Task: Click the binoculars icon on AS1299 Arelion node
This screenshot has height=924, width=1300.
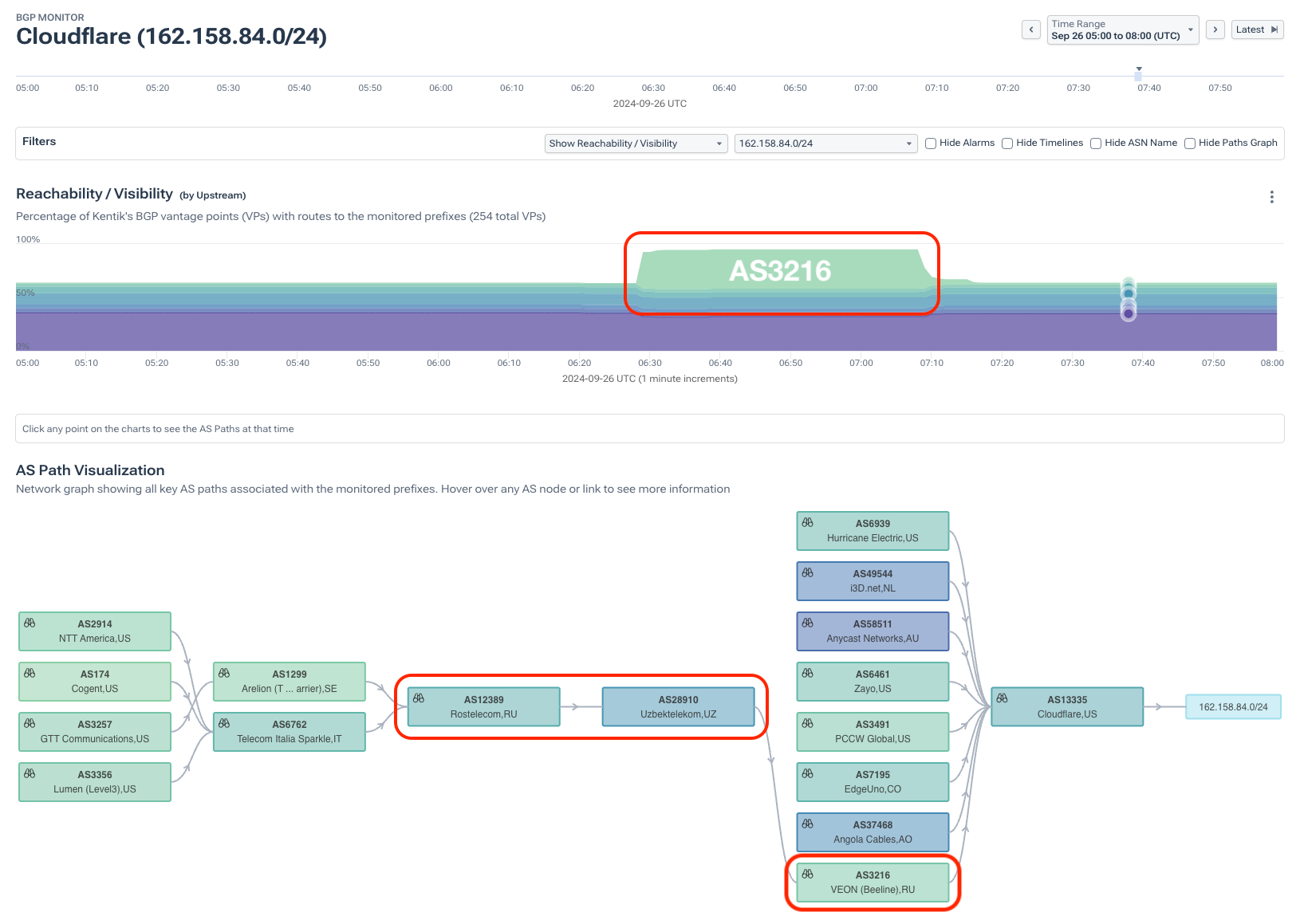Action: point(224,673)
